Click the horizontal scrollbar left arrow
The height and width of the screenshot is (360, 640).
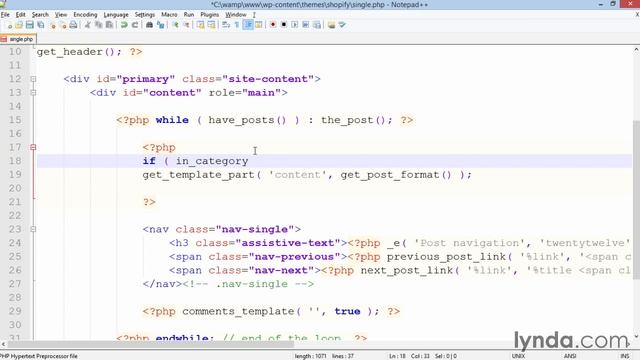(3, 344)
